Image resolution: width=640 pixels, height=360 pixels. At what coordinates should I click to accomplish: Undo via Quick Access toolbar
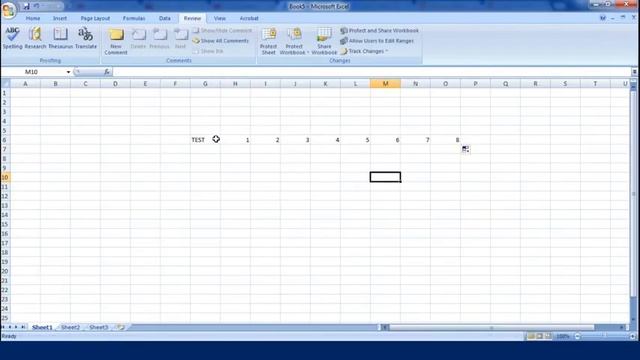(x=36, y=7)
